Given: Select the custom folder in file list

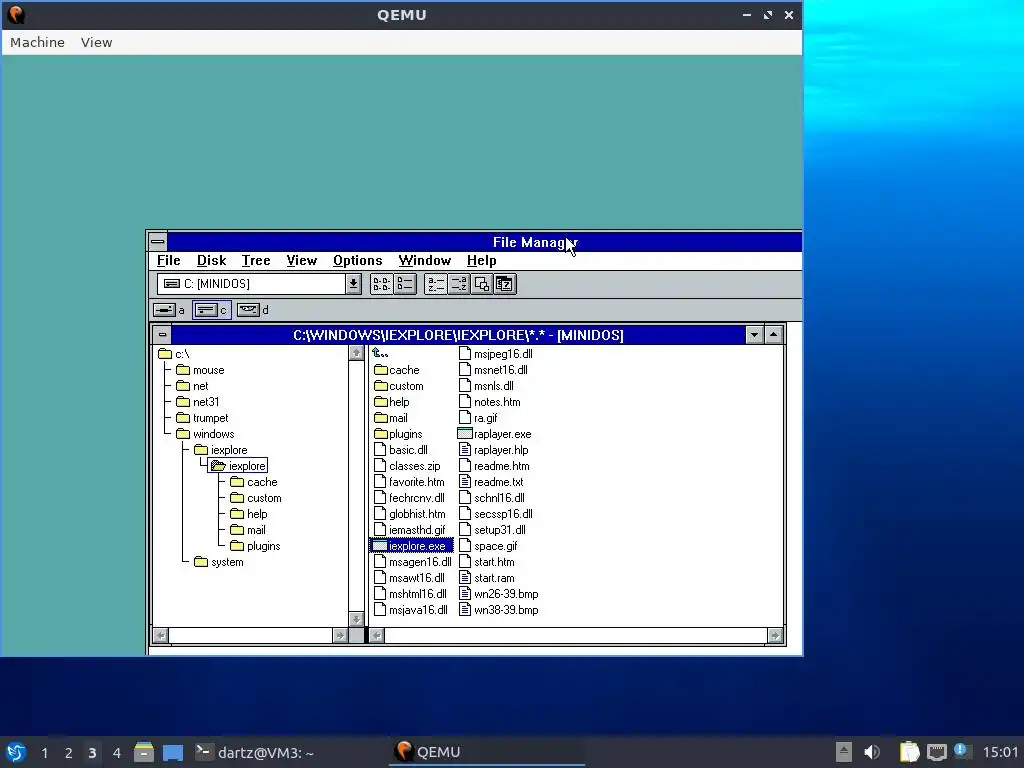Looking at the screenshot, I should click(398, 386).
